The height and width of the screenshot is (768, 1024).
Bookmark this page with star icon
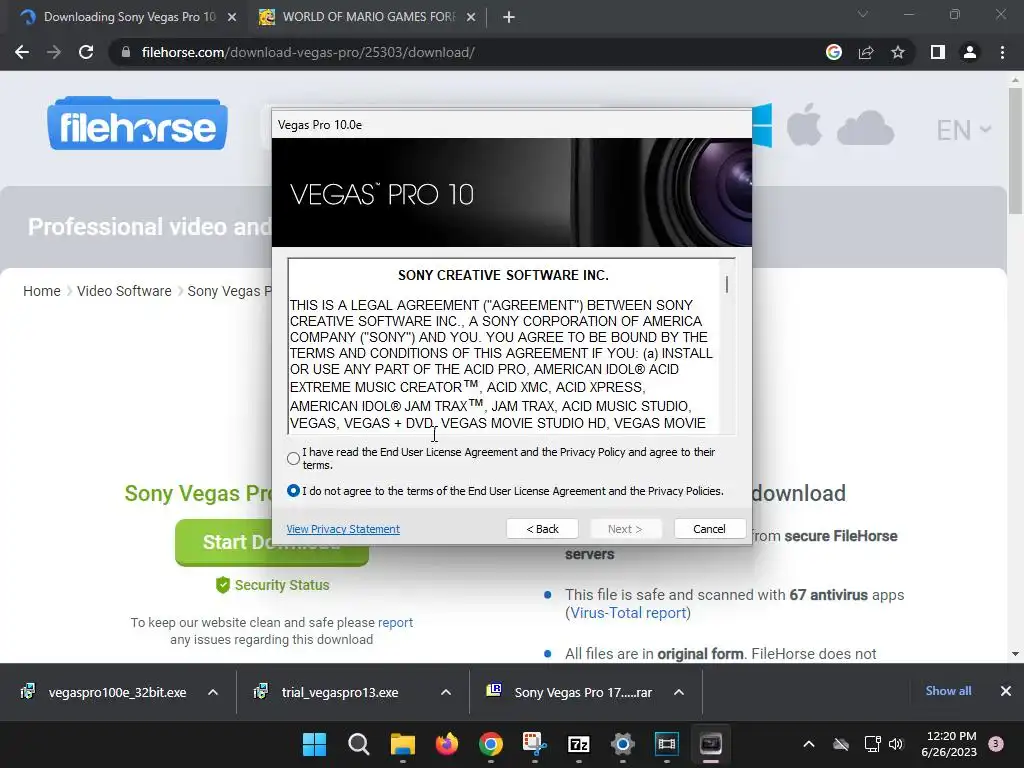click(x=898, y=52)
